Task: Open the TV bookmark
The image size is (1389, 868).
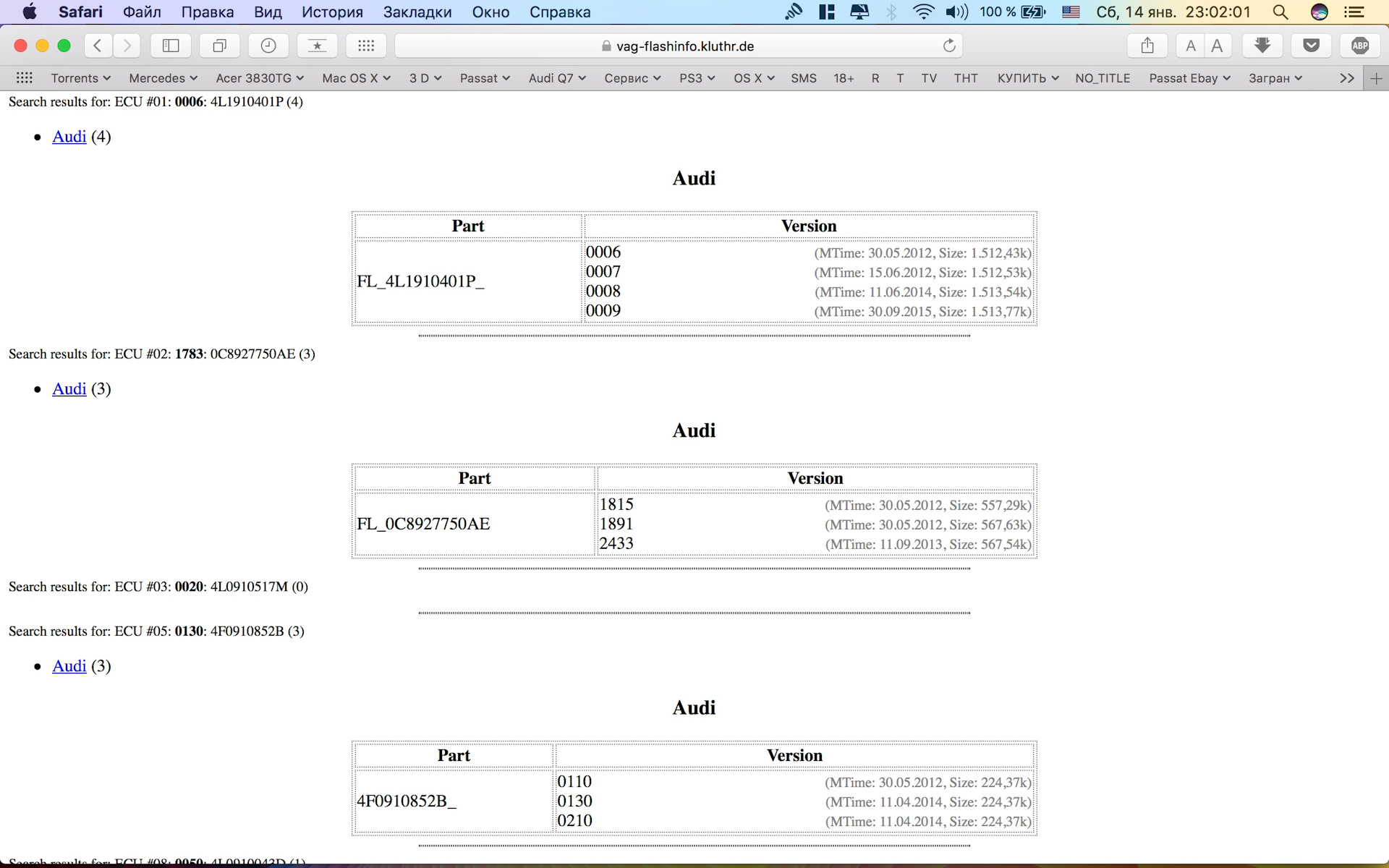Action: (x=929, y=78)
